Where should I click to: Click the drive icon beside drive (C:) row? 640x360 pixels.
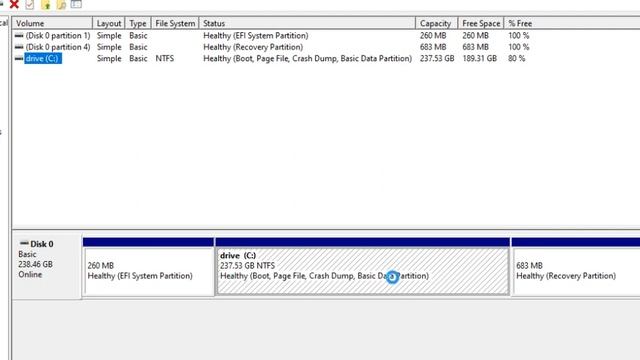point(19,58)
